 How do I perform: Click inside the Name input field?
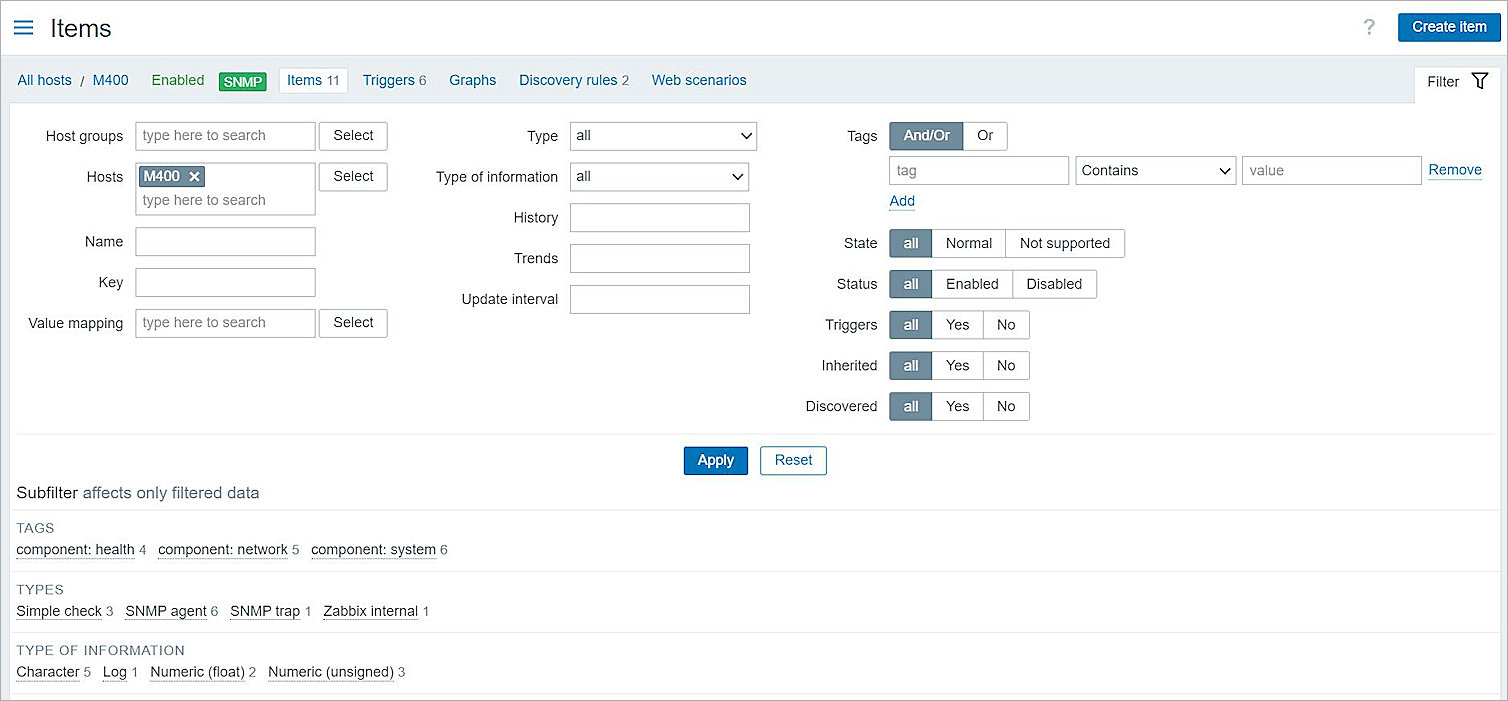[x=225, y=241]
